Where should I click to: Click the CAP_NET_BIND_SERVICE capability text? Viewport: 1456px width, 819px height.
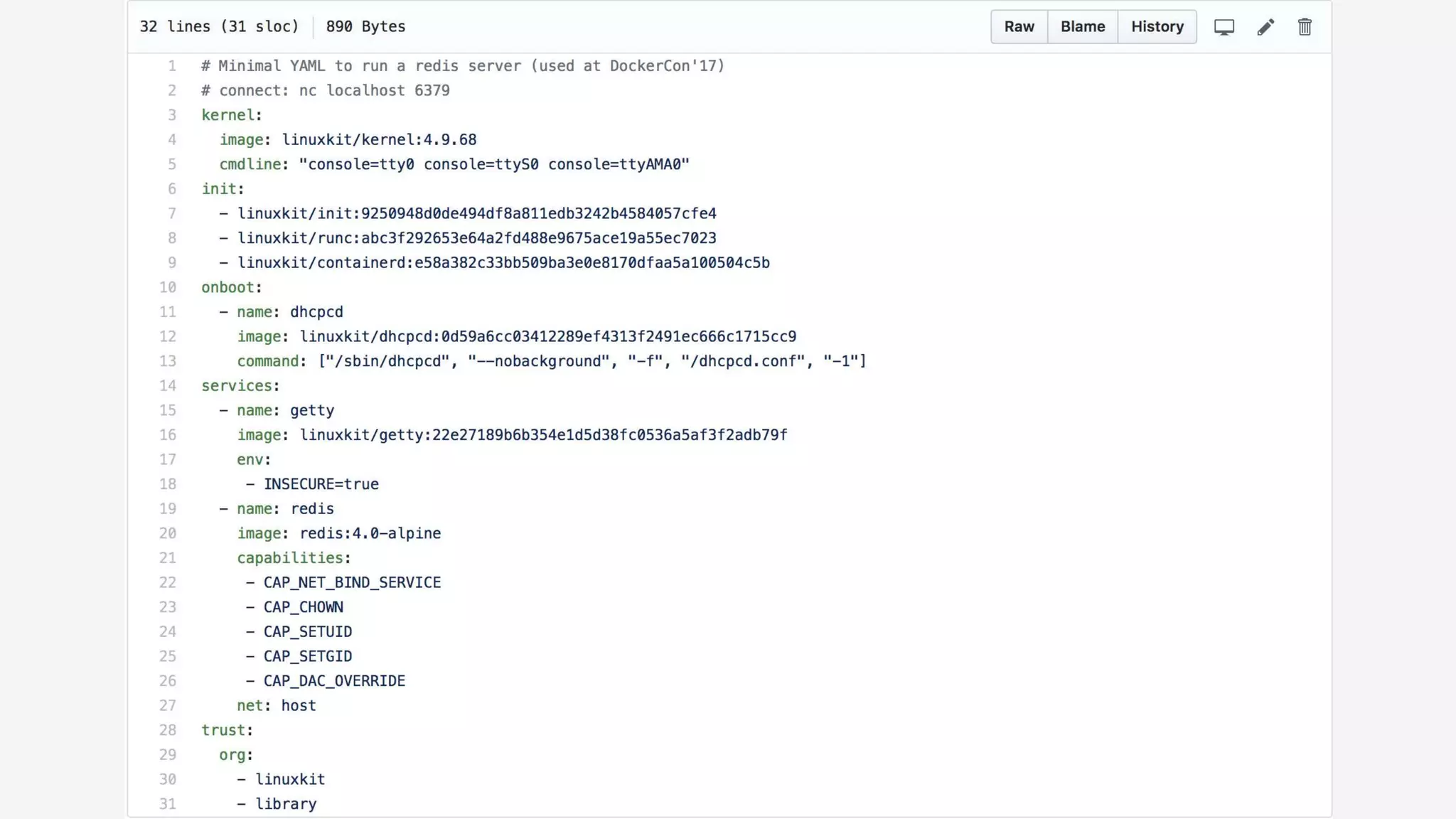[x=352, y=583]
